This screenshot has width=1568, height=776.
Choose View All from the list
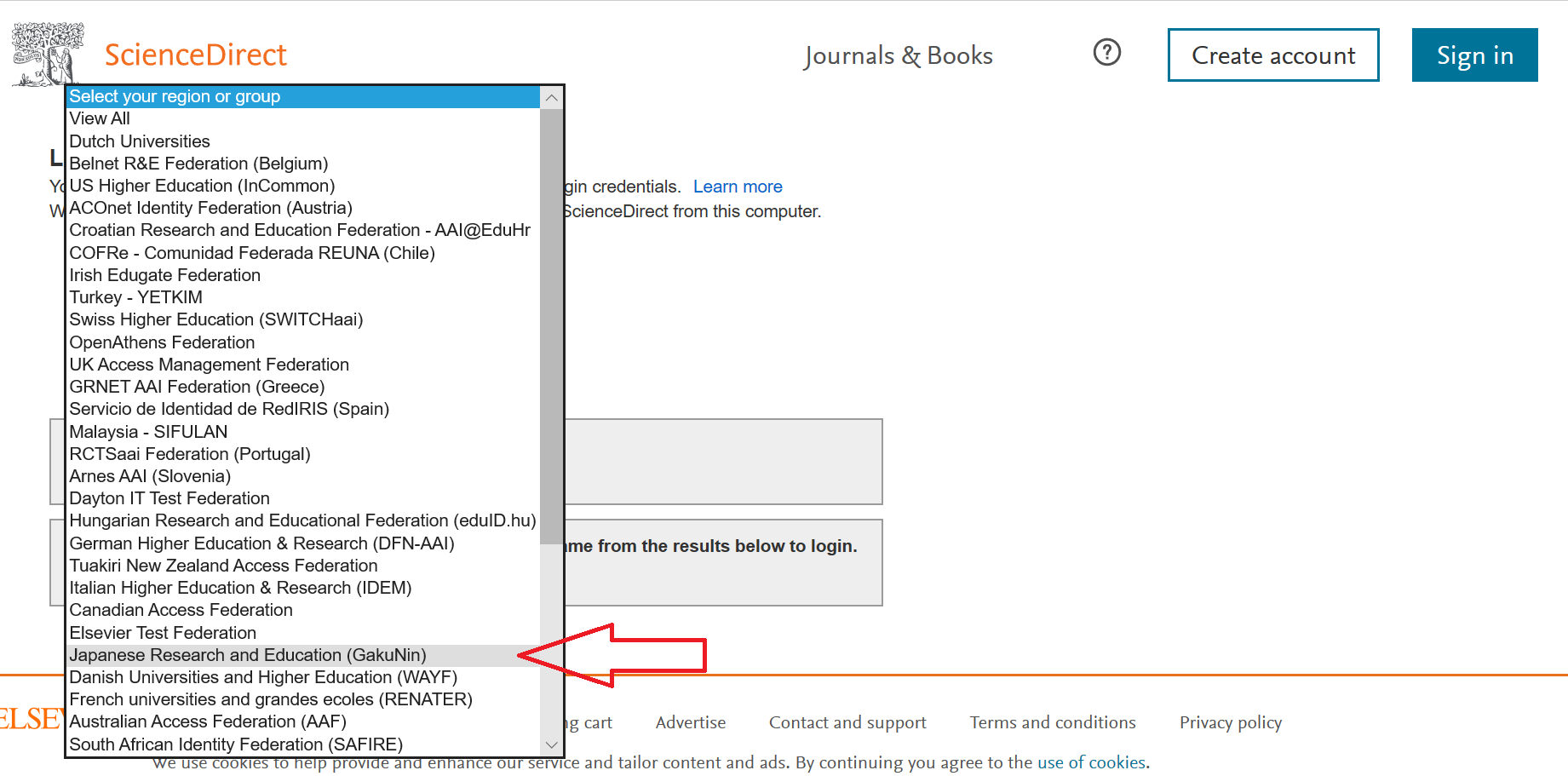tap(303, 119)
